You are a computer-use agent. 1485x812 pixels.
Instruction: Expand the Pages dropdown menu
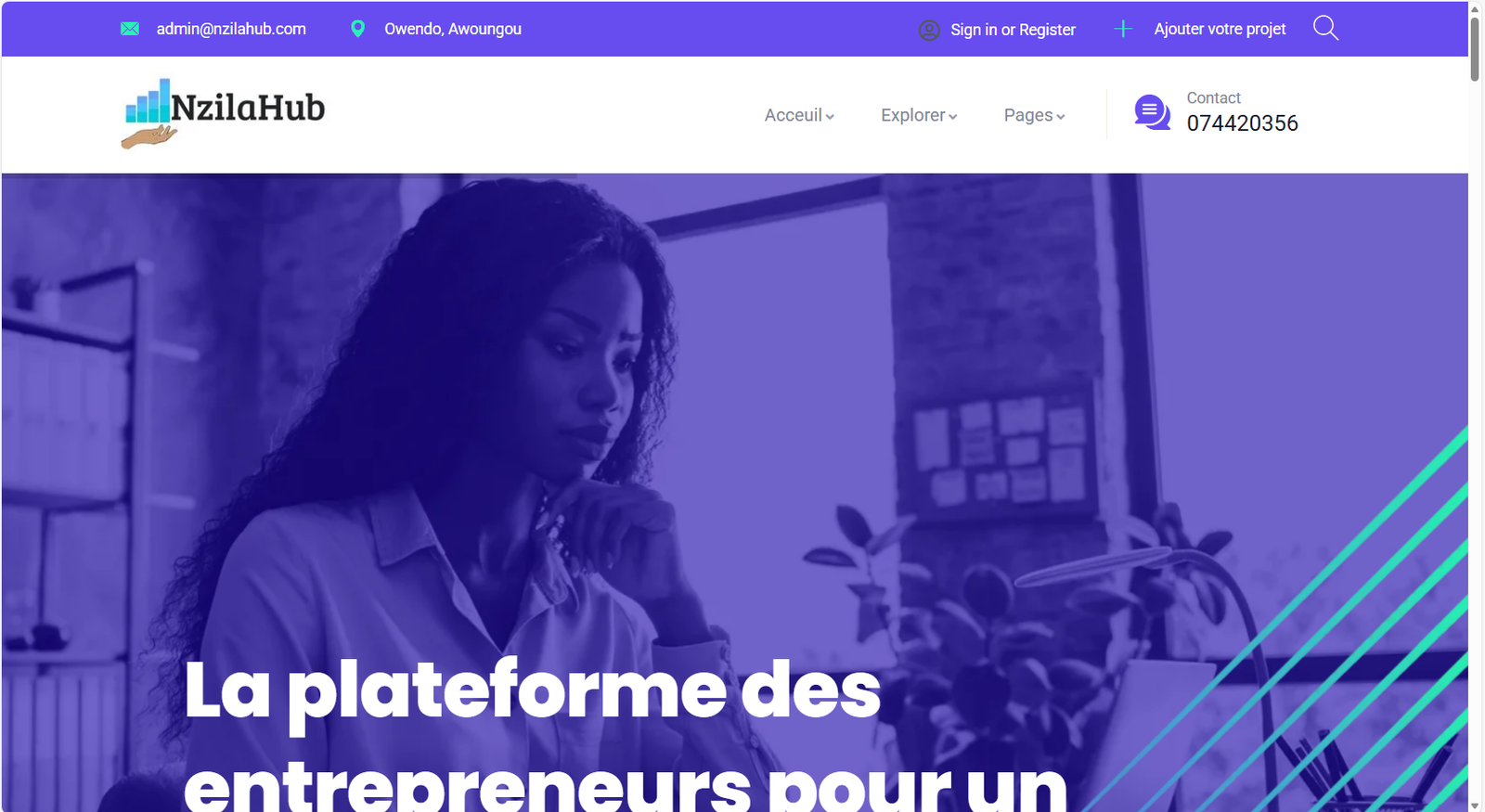(x=1034, y=115)
